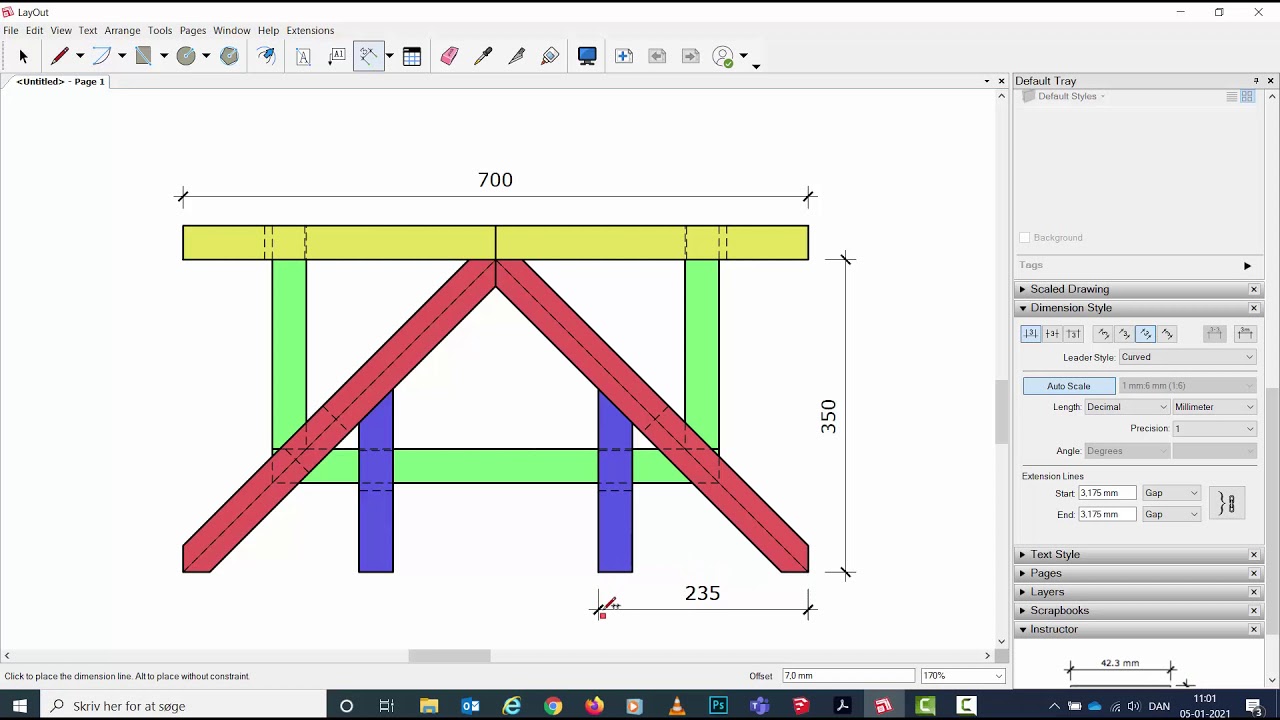Click the Start extension length field

(1107, 493)
